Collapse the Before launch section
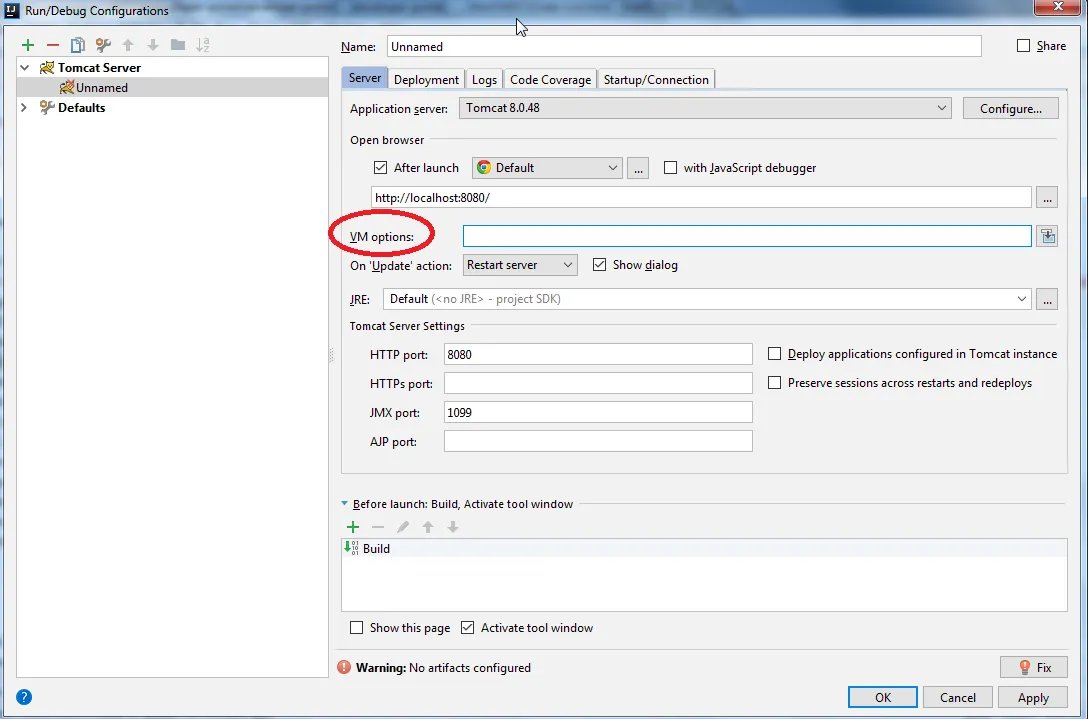The height and width of the screenshot is (719, 1088). (x=345, y=504)
